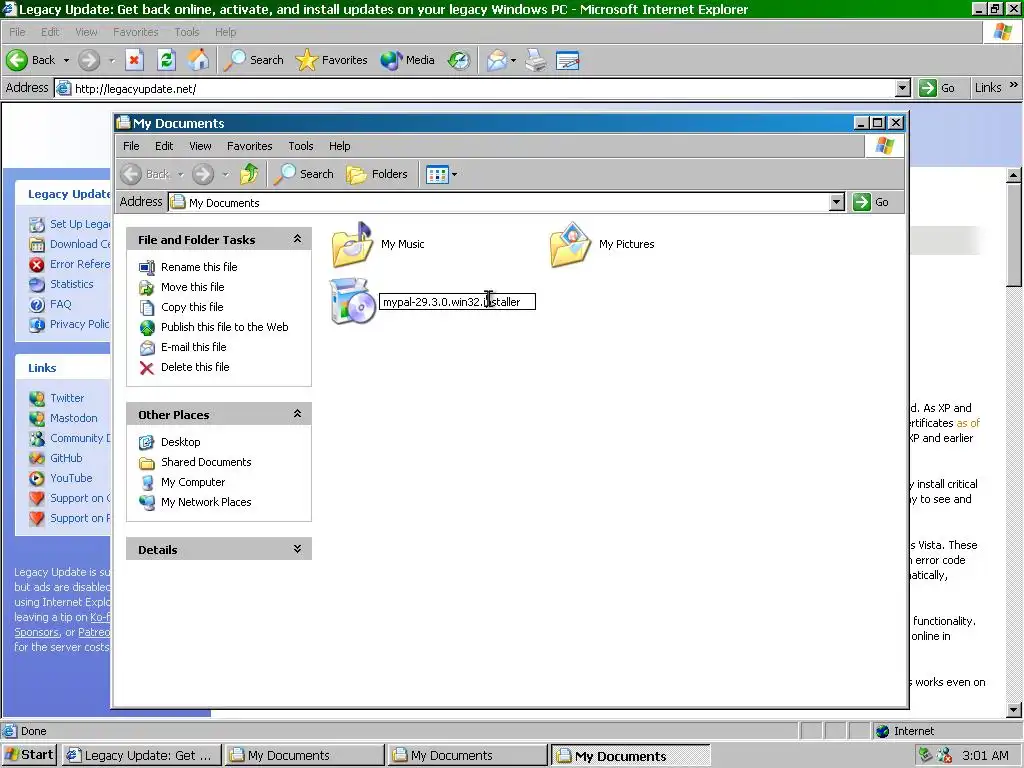Screen dimensions: 1024x768
Task: Click the Stop icon in Internet Explorer
Action: (134, 60)
